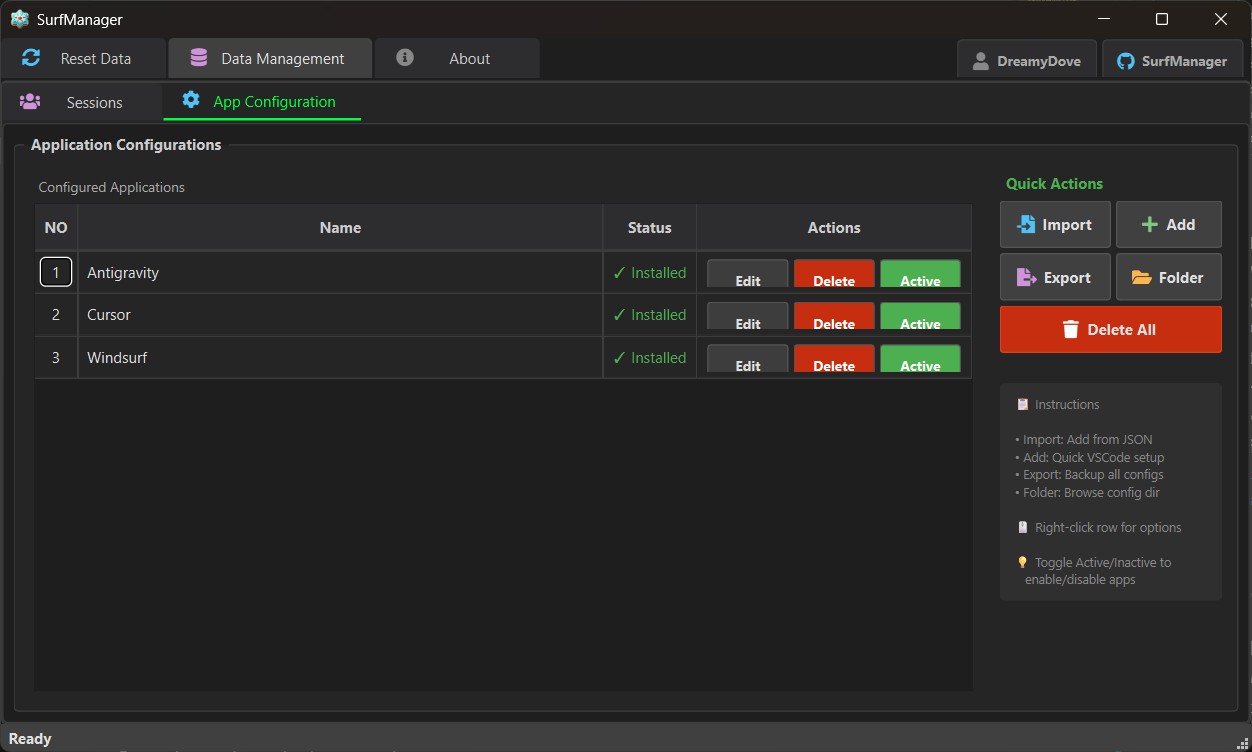Click the DreamyDove user profile icon

(x=981, y=60)
